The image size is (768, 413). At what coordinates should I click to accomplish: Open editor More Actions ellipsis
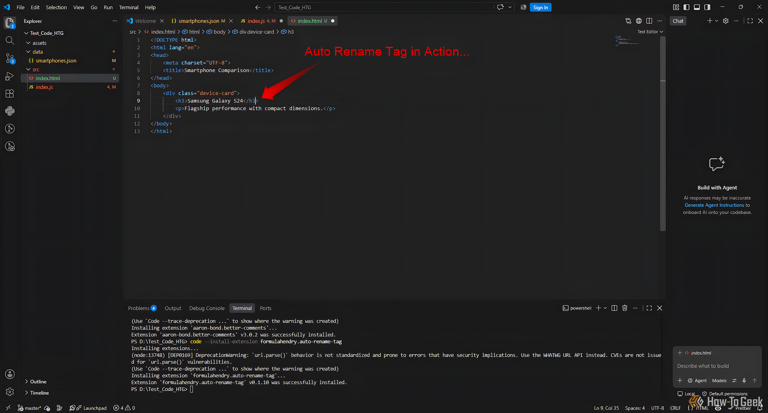pyautogui.click(x=659, y=21)
